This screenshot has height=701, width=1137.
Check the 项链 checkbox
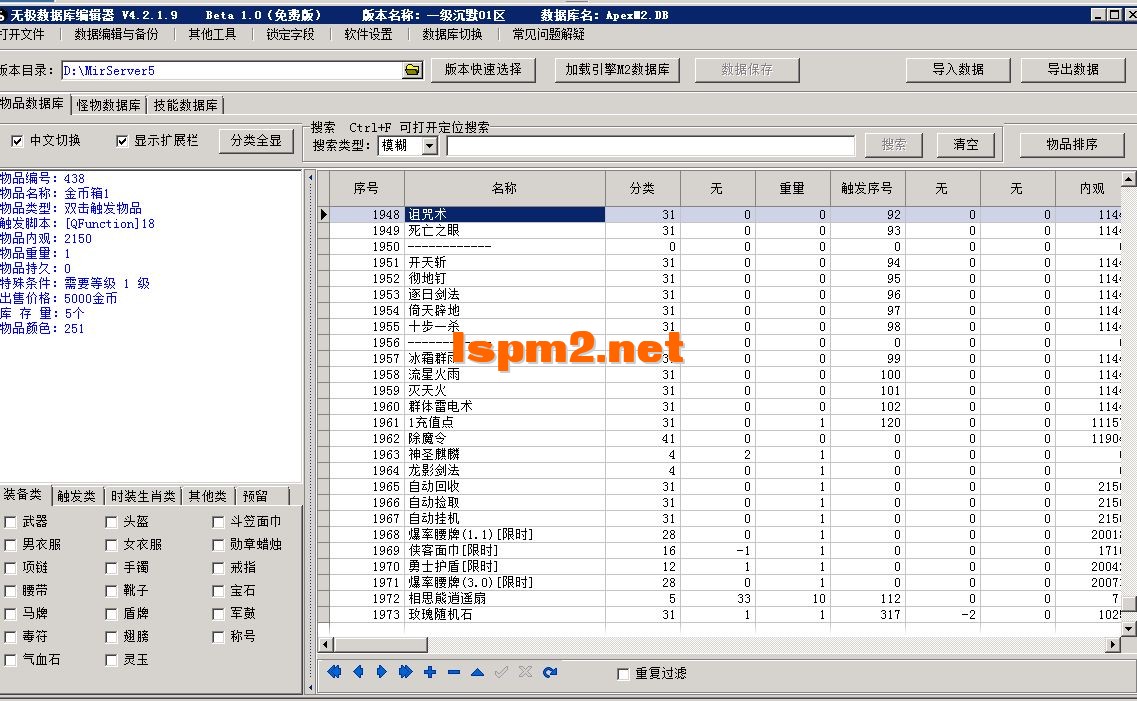coord(10,568)
